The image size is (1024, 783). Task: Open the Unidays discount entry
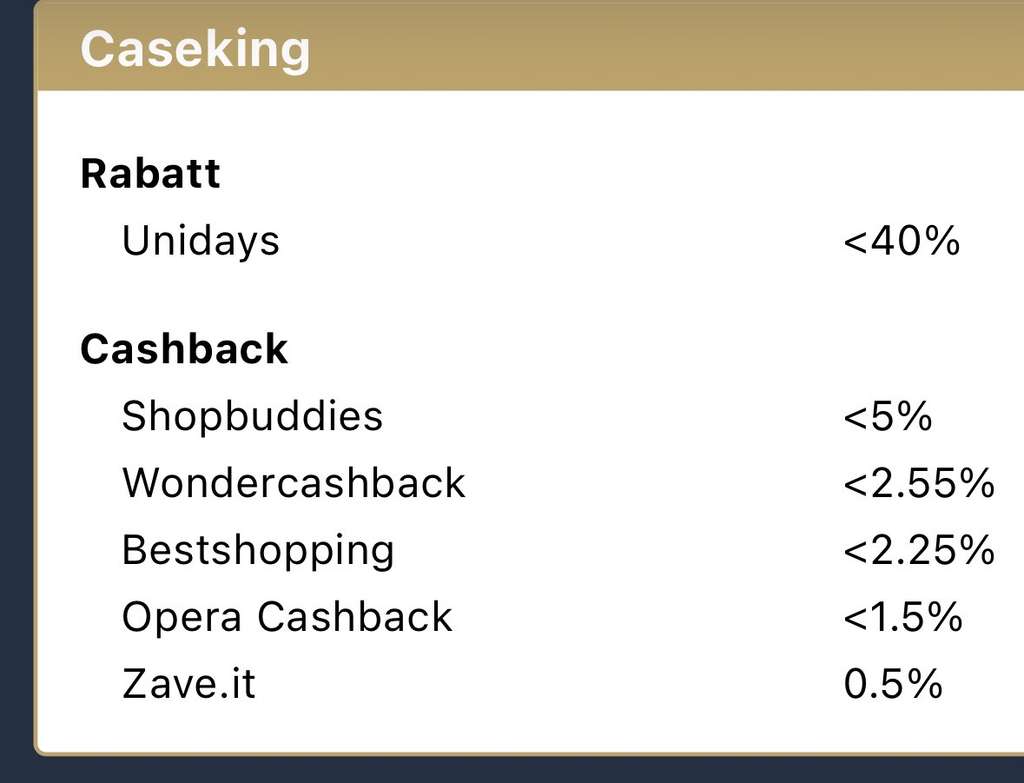(200, 242)
